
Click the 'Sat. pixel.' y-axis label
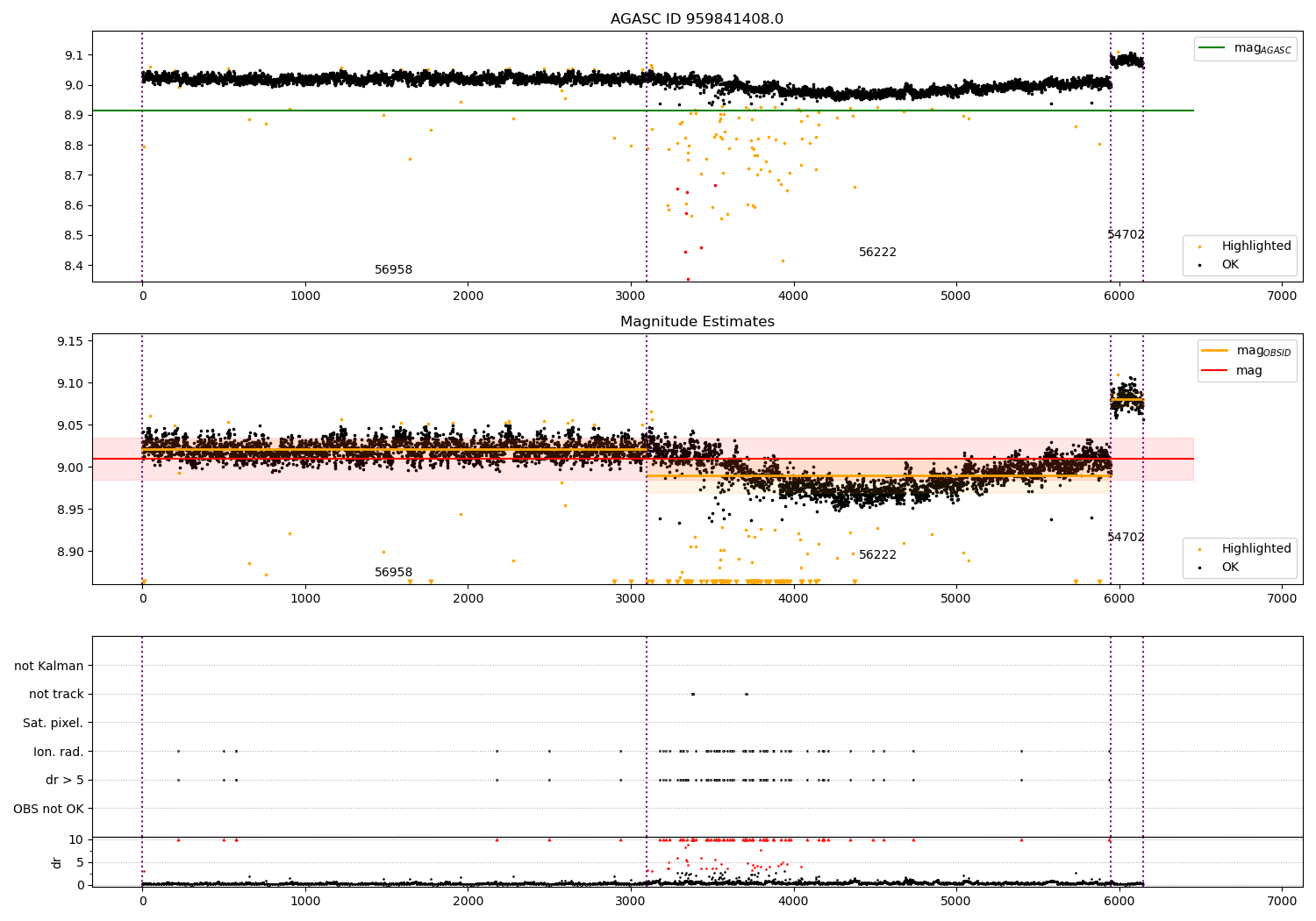(x=54, y=723)
